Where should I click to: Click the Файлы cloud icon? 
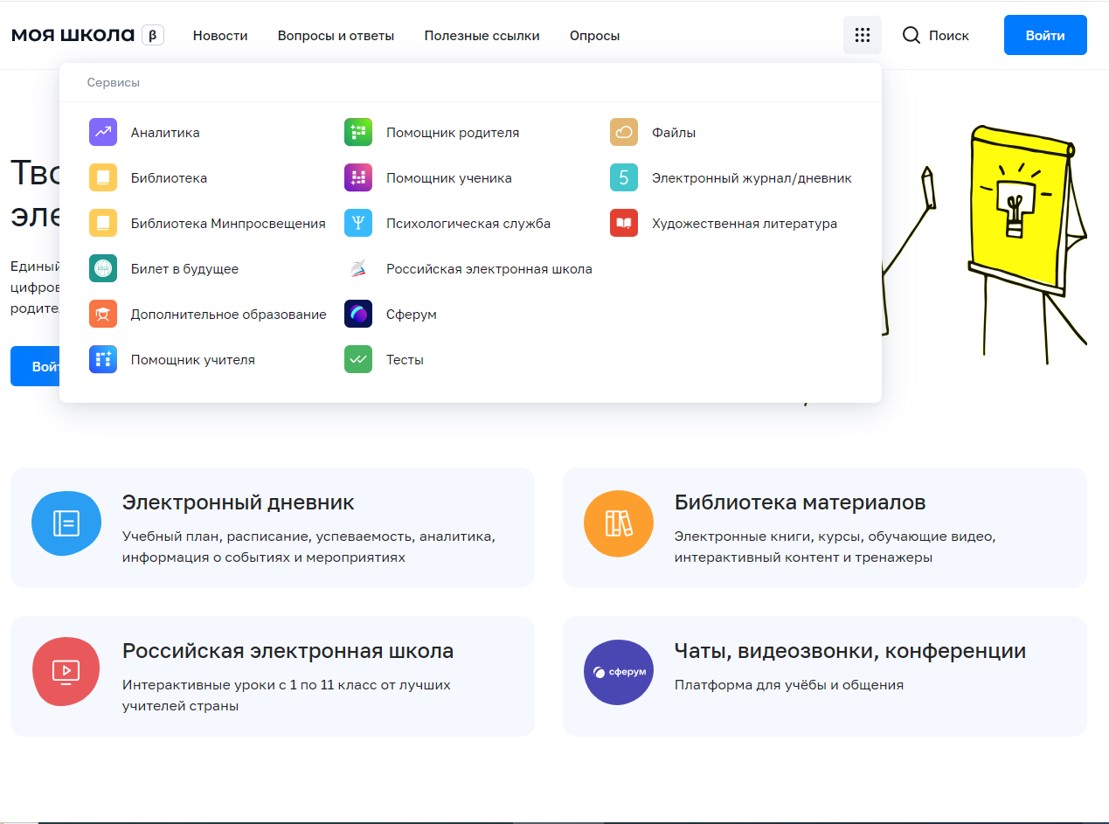coord(624,132)
